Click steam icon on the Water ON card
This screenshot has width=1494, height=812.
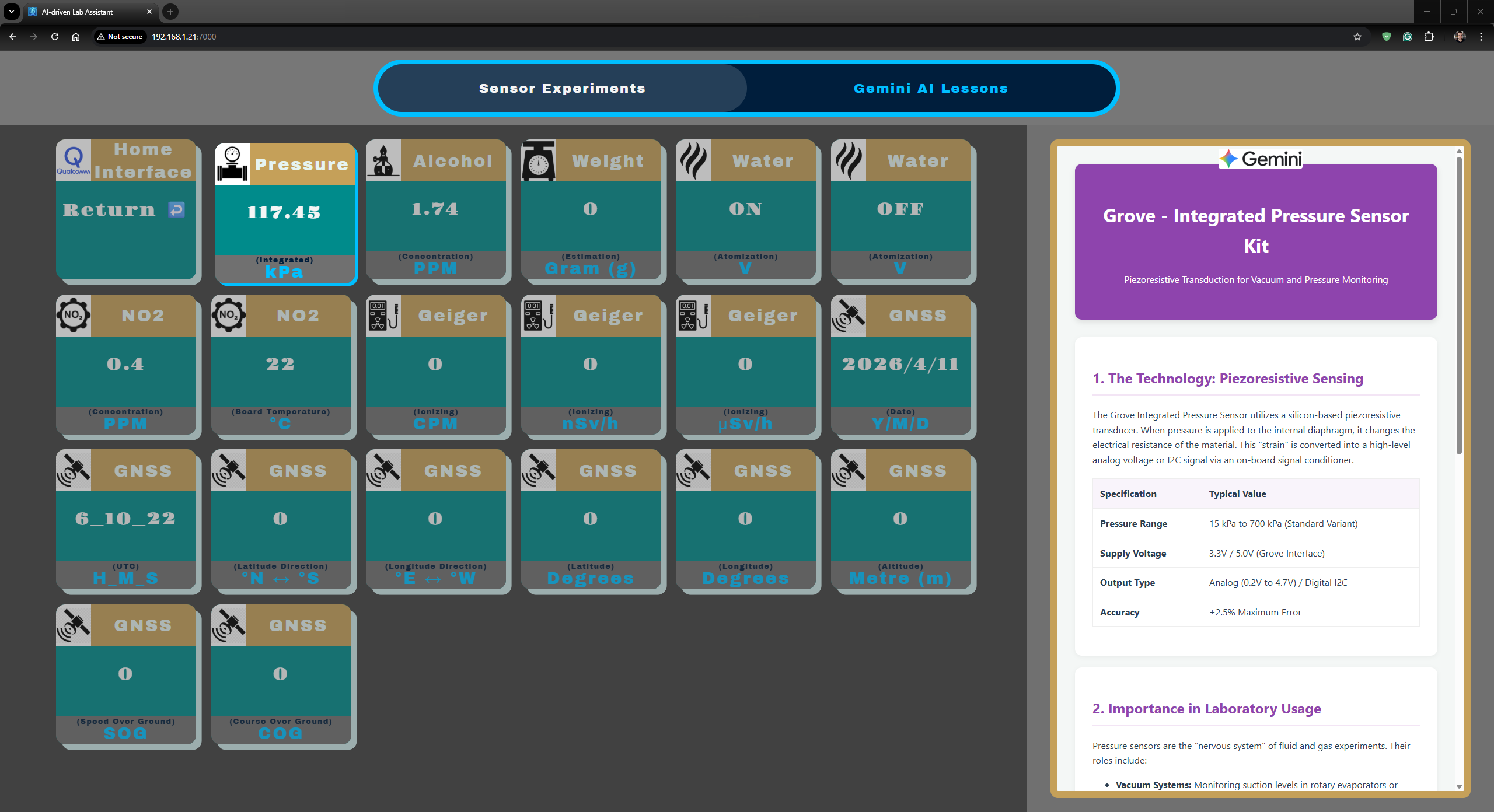(693, 160)
